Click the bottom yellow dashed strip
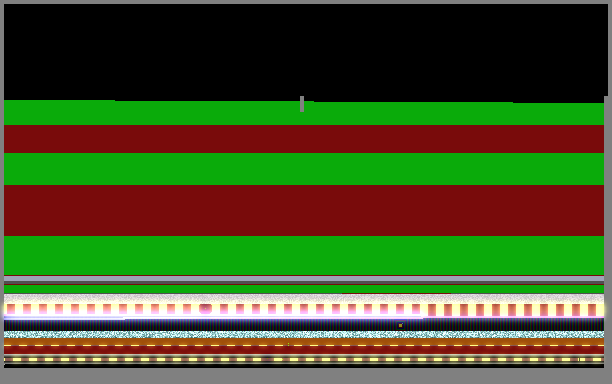 click(304, 359)
